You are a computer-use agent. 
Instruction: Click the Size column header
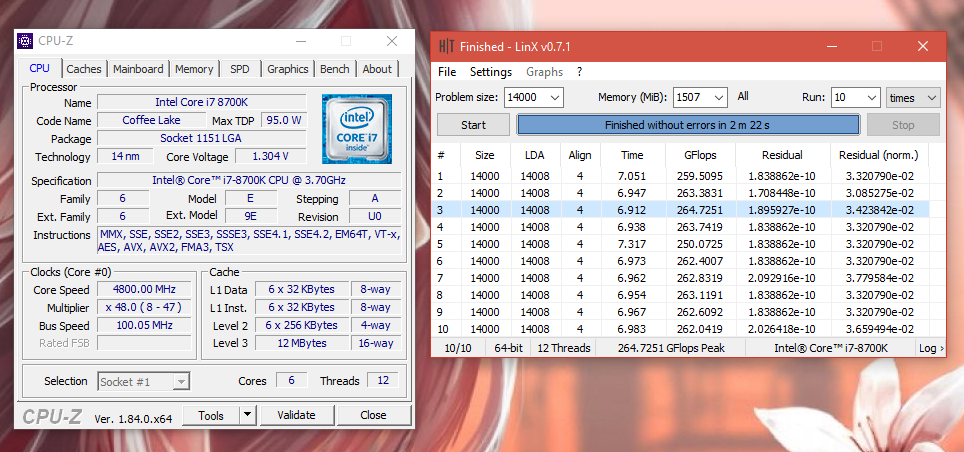coord(484,156)
